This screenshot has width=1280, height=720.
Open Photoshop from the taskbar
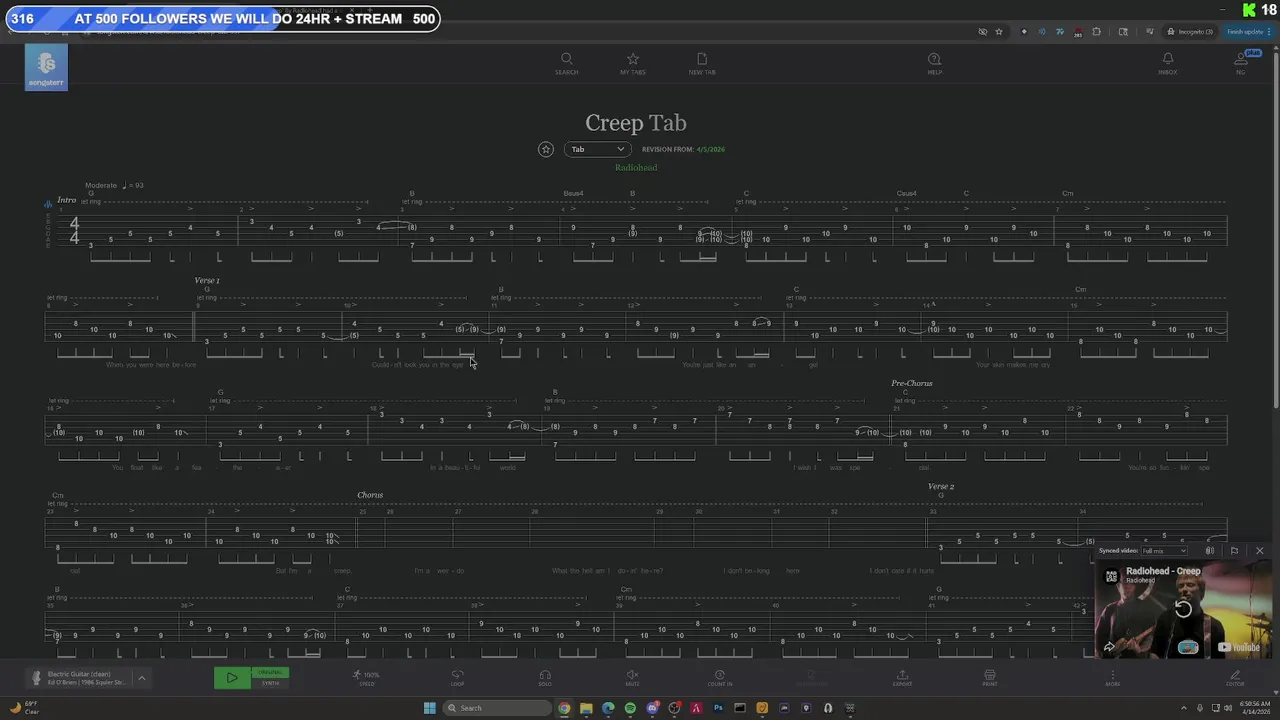pyautogui.click(x=718, y=708)
